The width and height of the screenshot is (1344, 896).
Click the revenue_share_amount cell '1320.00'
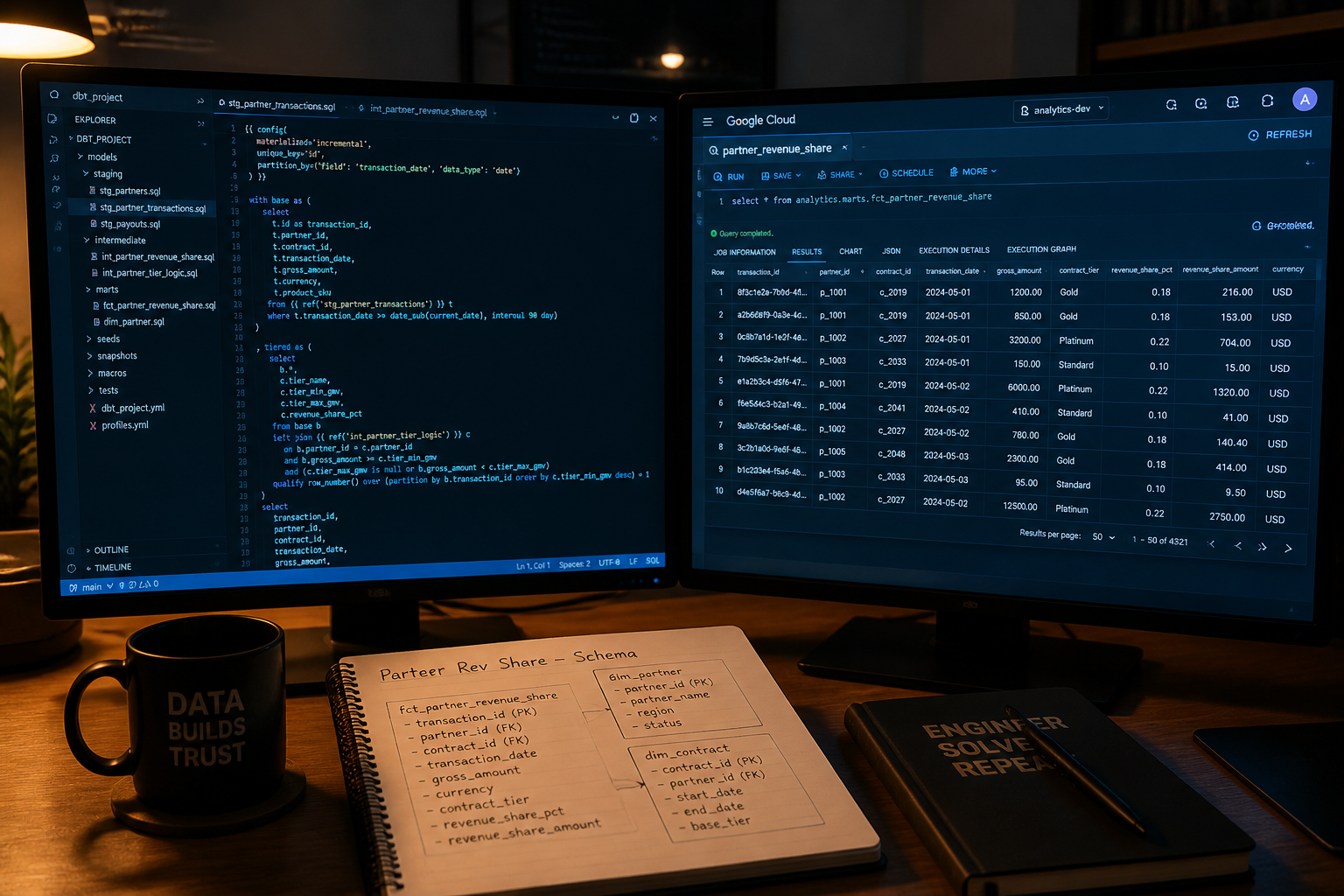tap(1230, 393)
